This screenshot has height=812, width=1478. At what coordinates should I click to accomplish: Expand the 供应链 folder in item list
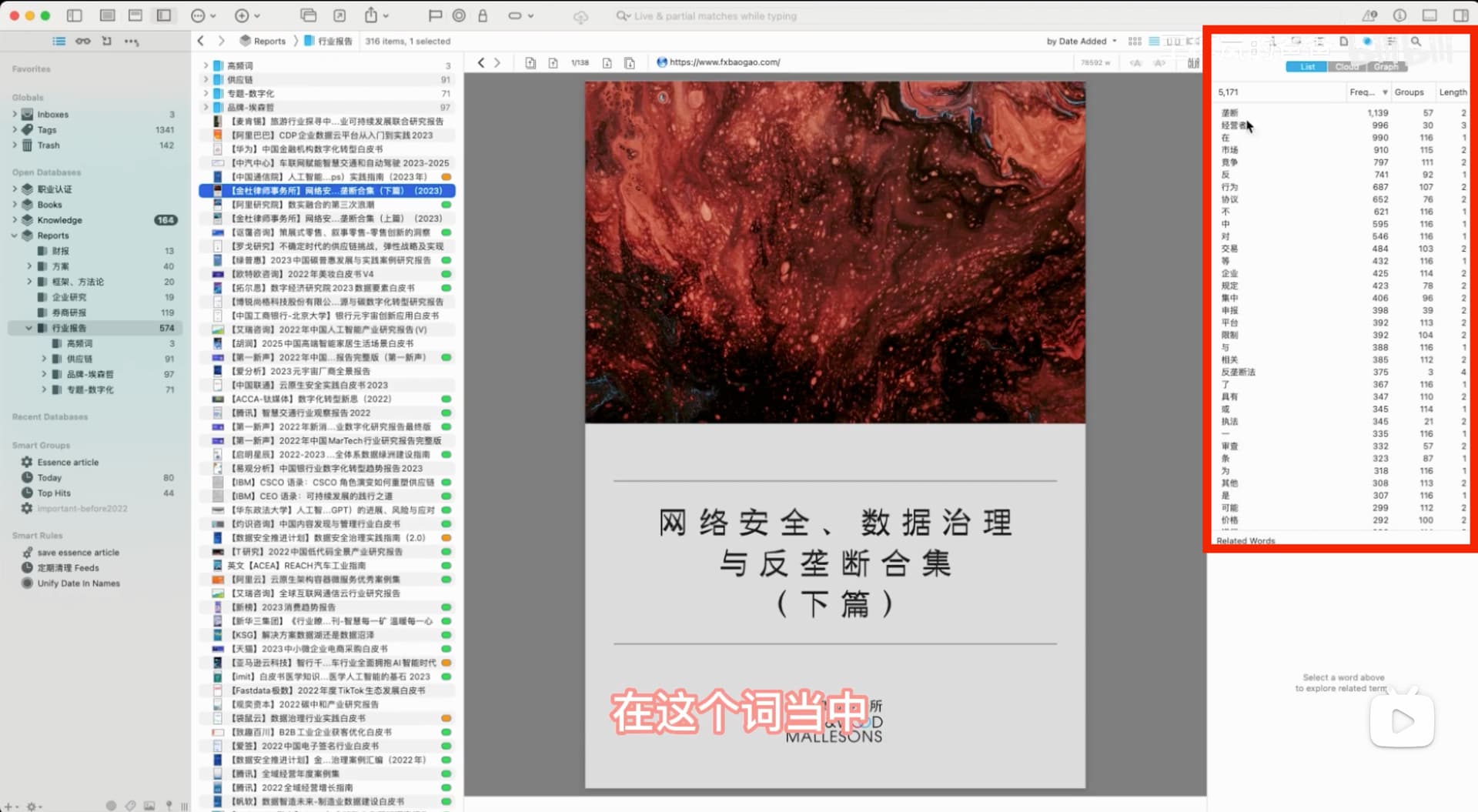[206, 79]
